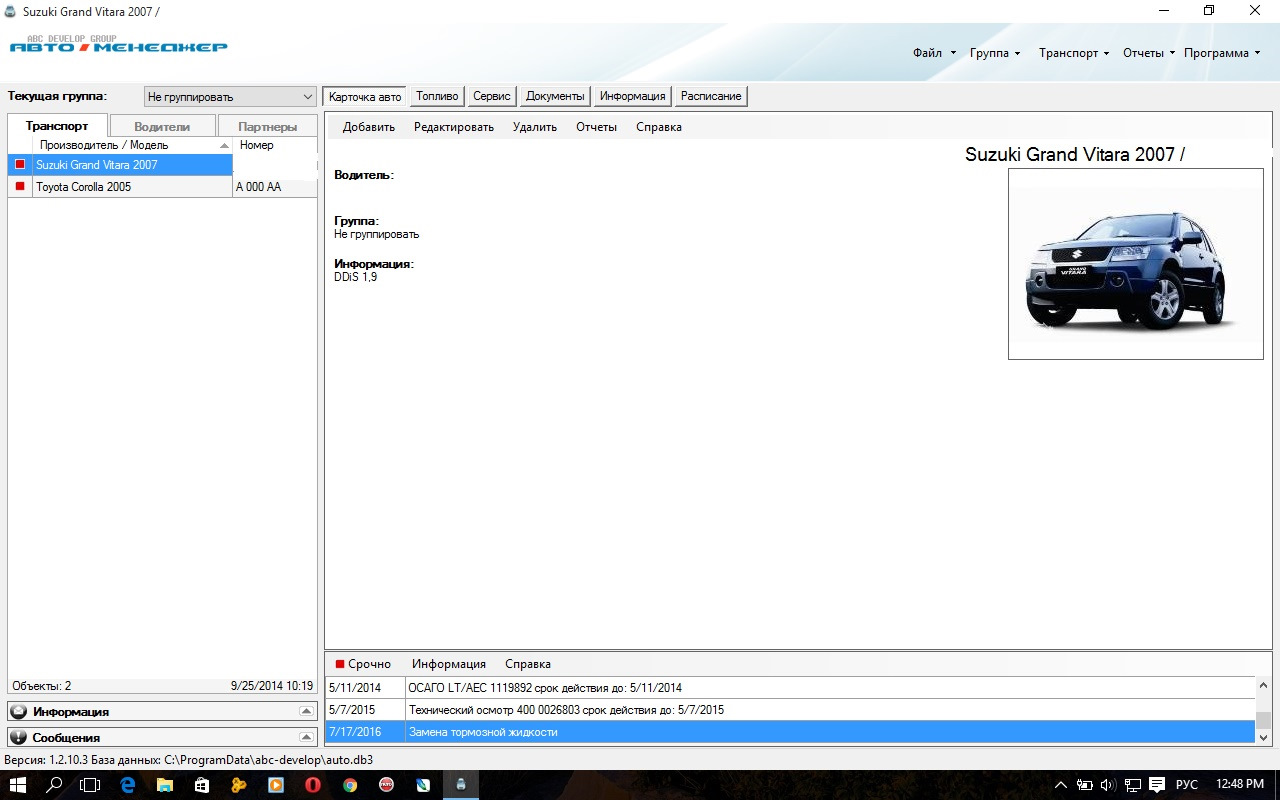Click Справка in the reminders toolbar
Screen dimensions: 1280x800
pyautogui.click(x=528, y=664)
